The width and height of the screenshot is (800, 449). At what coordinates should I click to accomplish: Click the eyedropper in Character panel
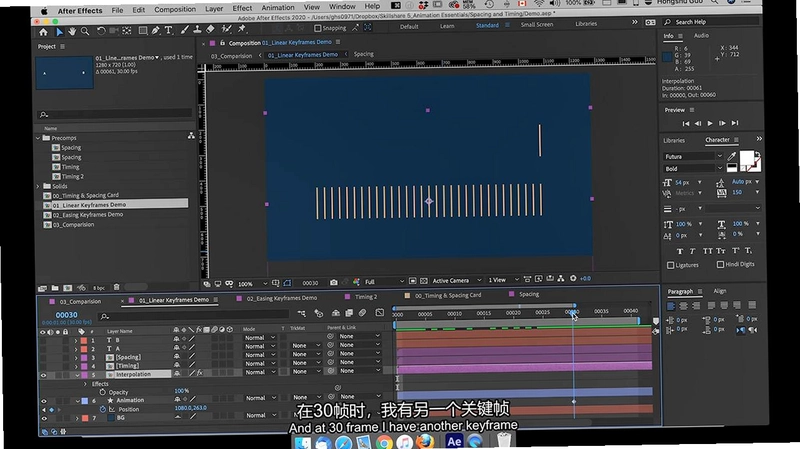click(x=732, y=156)
